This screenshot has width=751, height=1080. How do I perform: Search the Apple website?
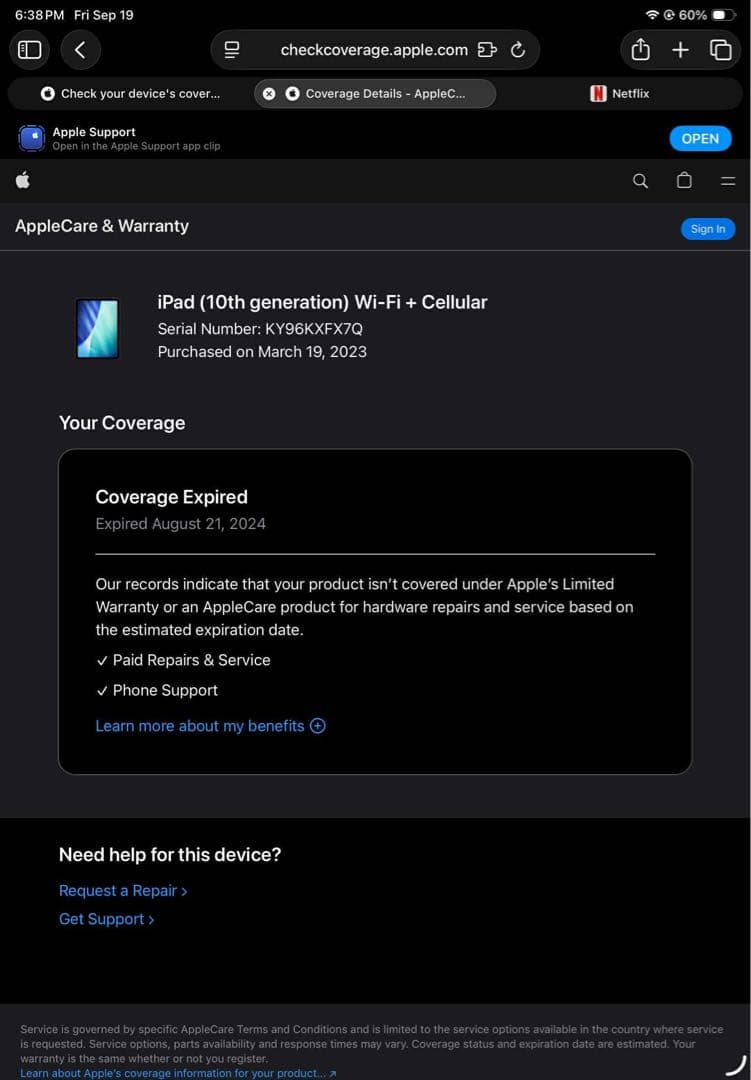pyautogui.click(x=641, y=181)
